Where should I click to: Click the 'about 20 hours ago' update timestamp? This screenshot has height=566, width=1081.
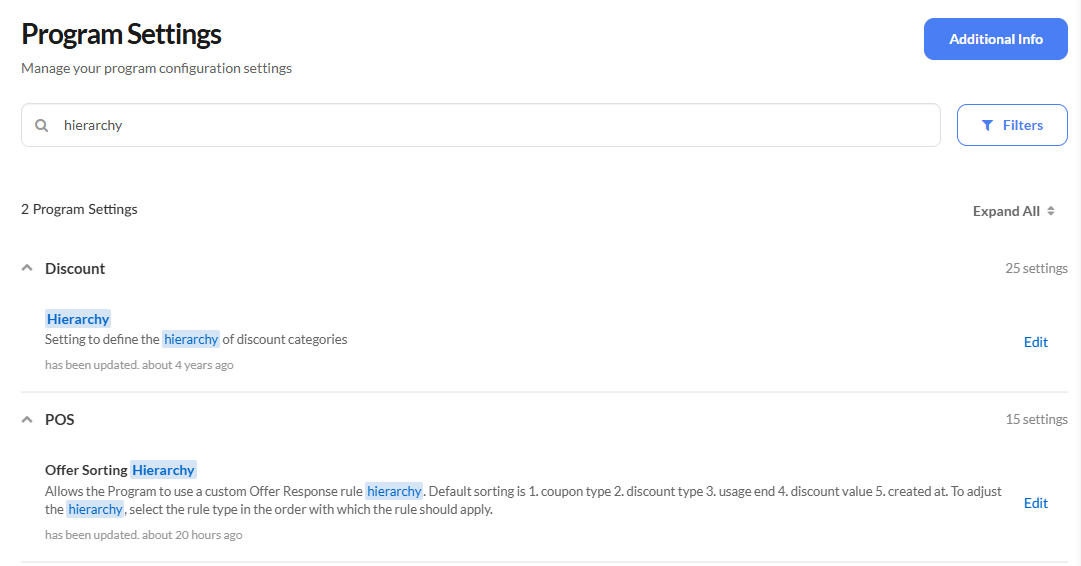[192, 535]
